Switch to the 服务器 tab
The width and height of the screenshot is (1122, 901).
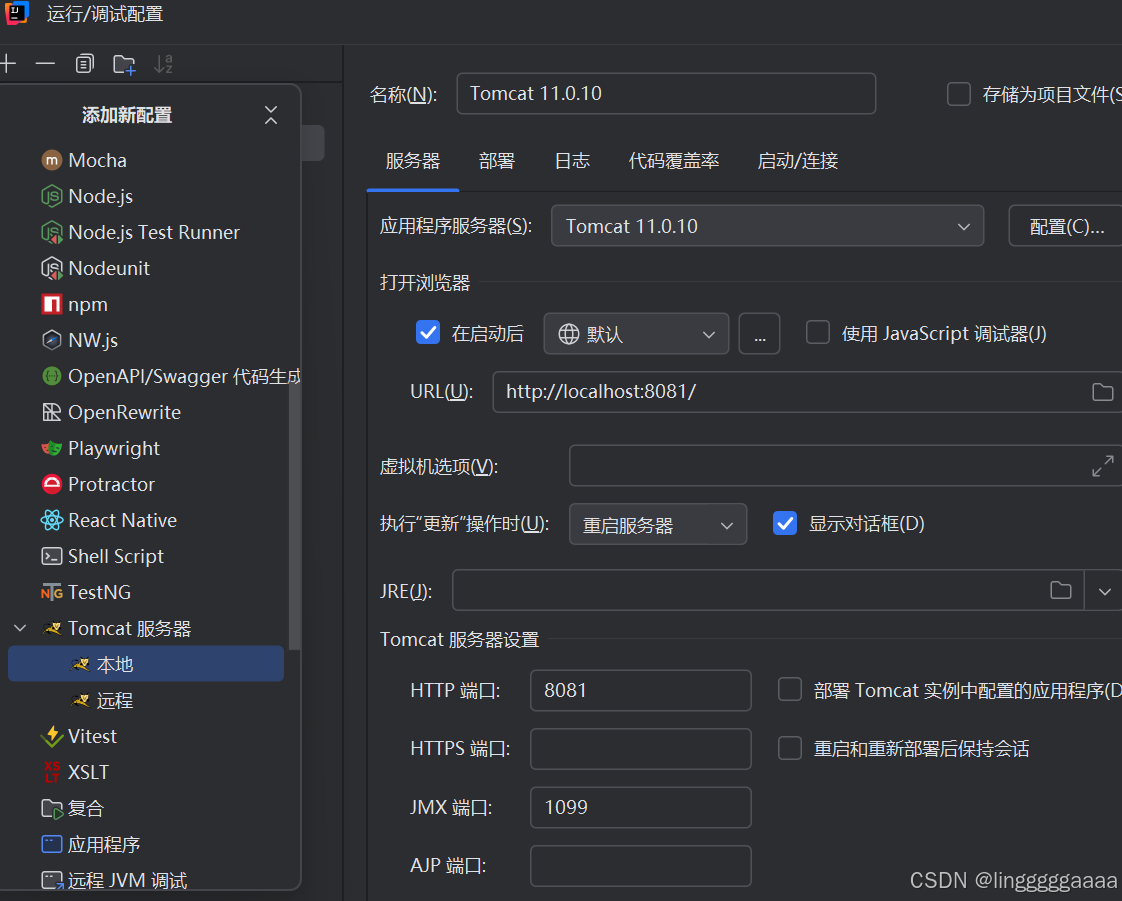pos(413,161)
